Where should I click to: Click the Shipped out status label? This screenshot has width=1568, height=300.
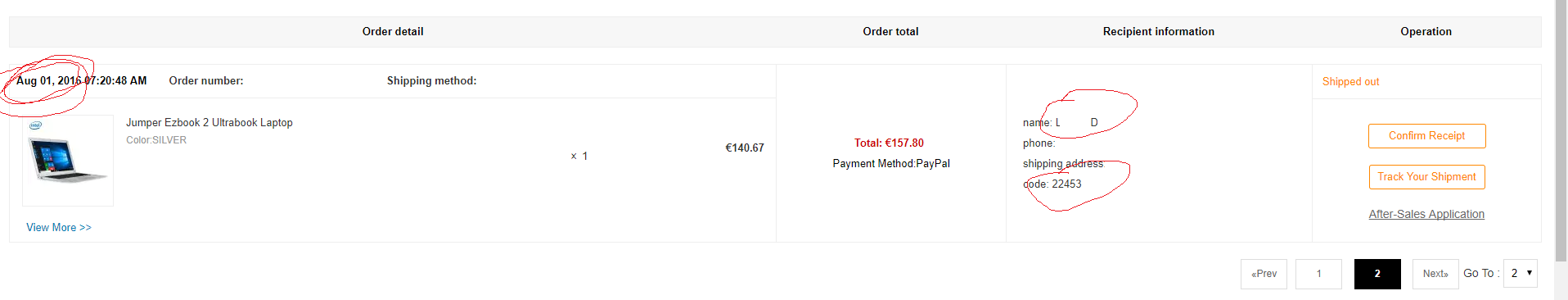[1350, 82]
